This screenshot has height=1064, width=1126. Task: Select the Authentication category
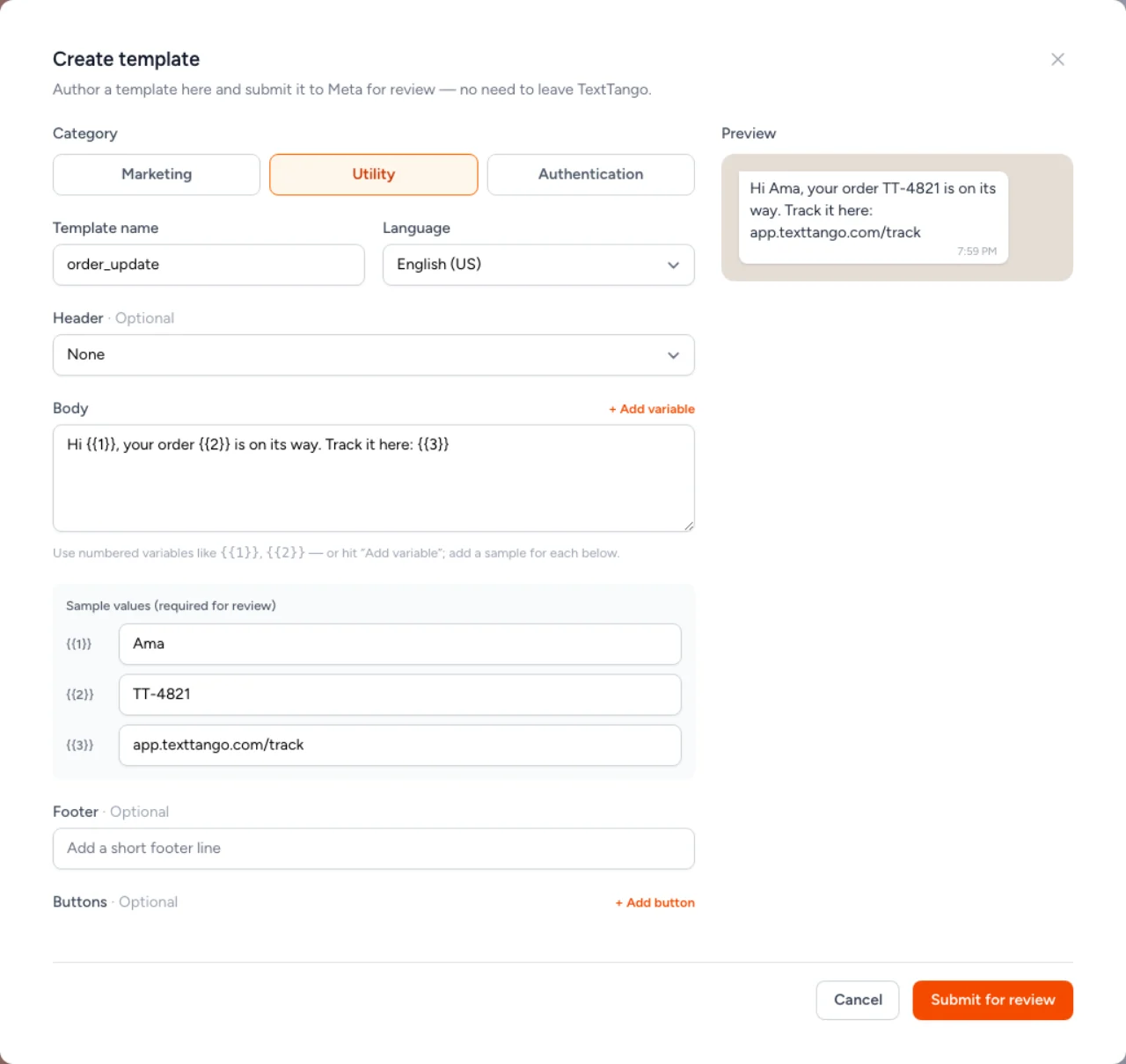coord(591,174)
